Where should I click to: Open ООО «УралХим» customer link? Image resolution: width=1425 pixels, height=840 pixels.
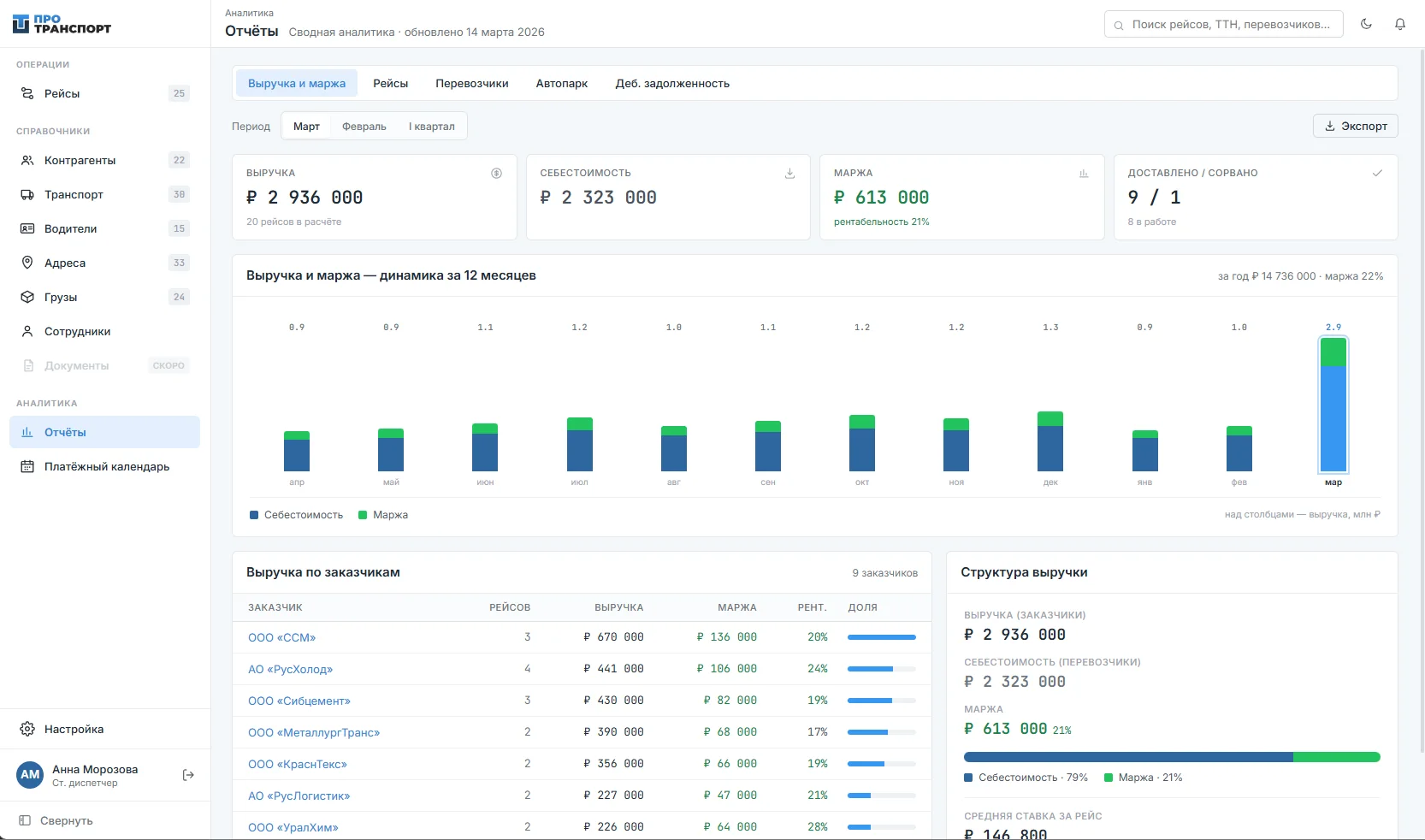[x=293, y=827]
